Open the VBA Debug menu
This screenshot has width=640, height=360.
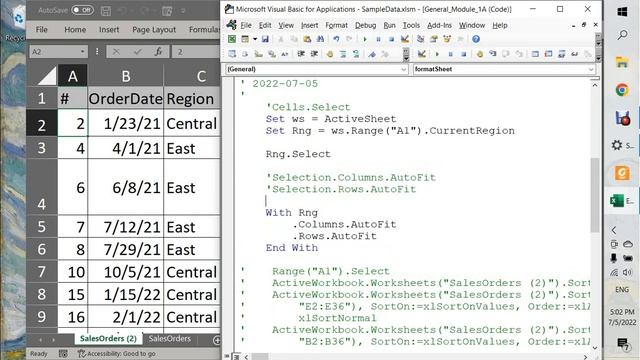coord(365,25)
